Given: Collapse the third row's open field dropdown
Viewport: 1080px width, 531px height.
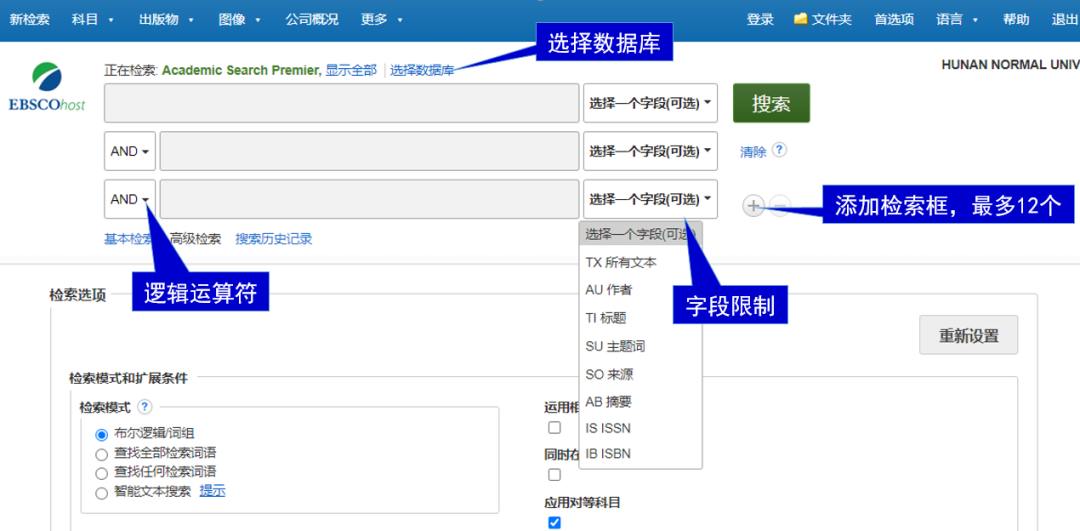Looking at the screenshot, I should [x=650, y=199].
